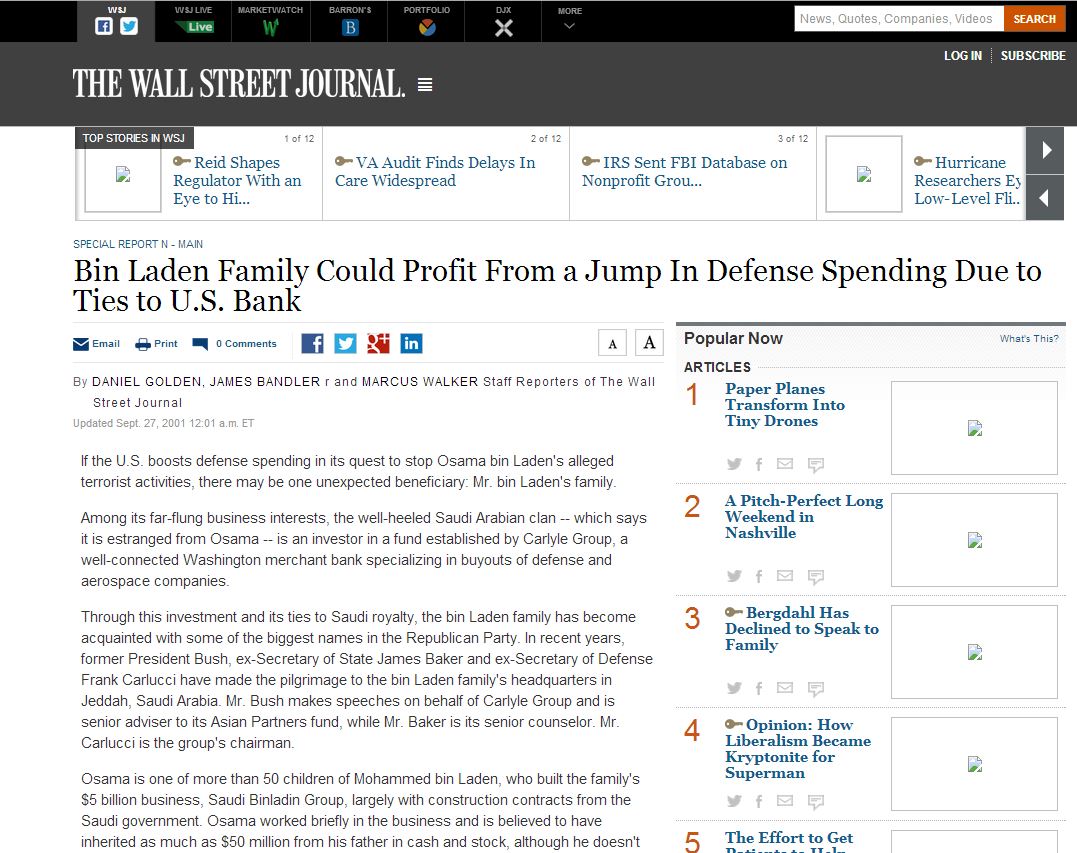Click the WSJ tab label in top bar

[117, 10]
